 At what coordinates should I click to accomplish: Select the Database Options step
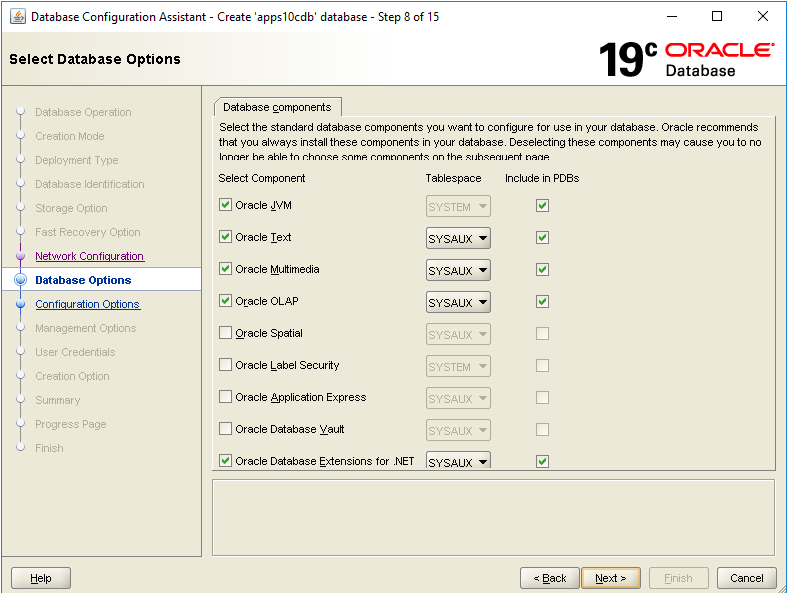pyautogui.click(x=83, y=280)
